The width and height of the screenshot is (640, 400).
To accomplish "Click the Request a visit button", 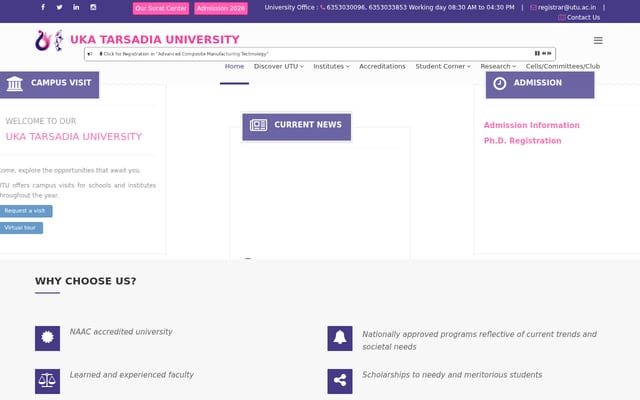I will pyautogui.click(x=24, y=211).
